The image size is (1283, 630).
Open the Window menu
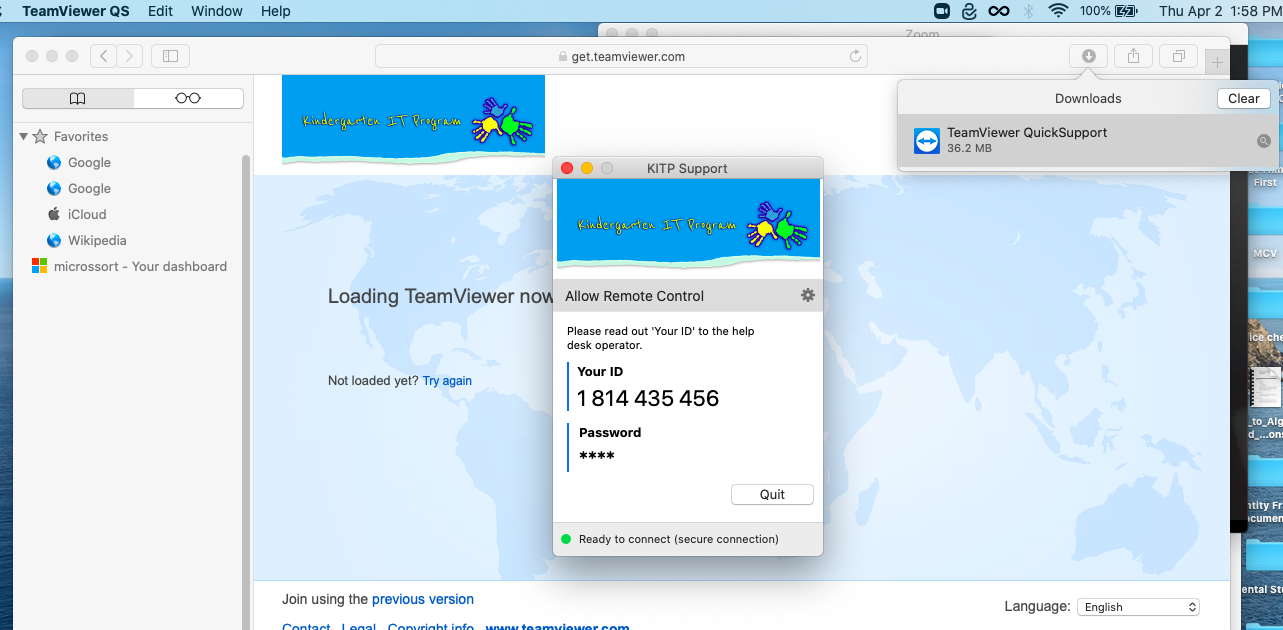217,11
